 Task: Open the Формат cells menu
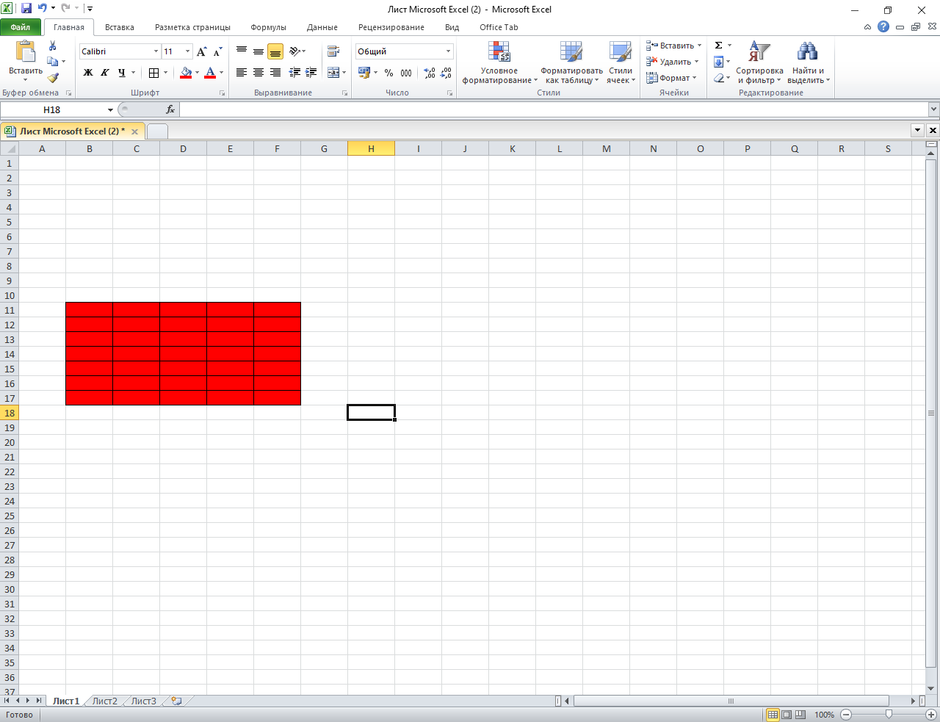[671, 78]
